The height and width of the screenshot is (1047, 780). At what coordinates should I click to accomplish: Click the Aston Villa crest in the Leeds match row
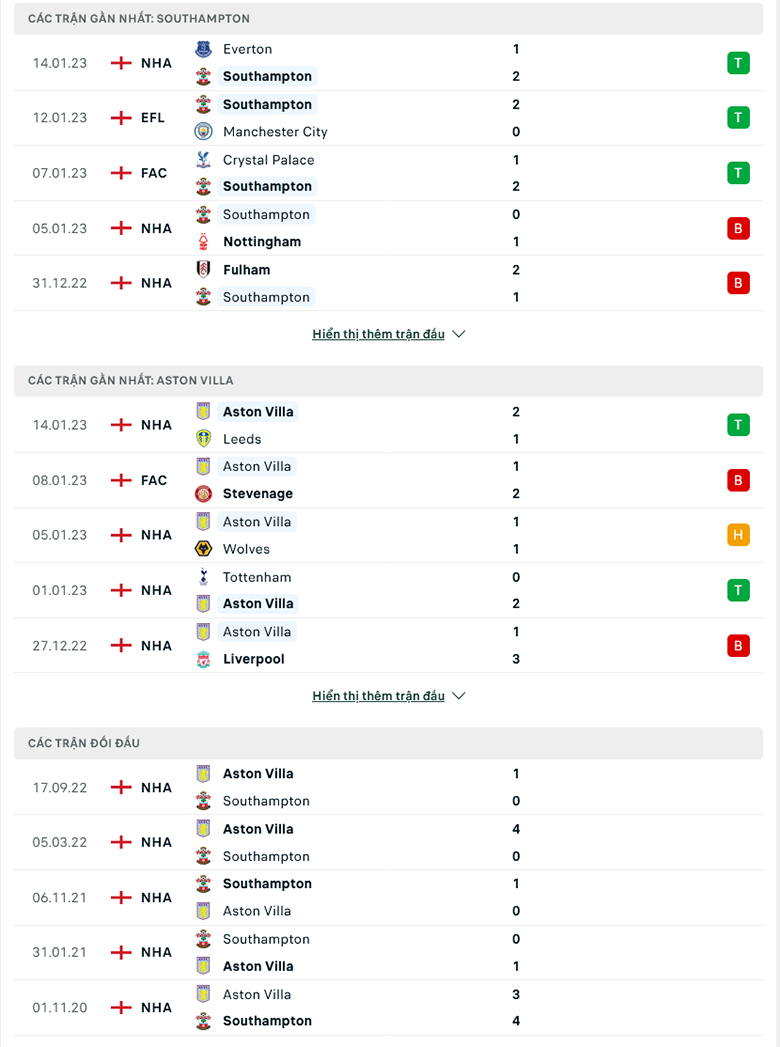point(203,411)
